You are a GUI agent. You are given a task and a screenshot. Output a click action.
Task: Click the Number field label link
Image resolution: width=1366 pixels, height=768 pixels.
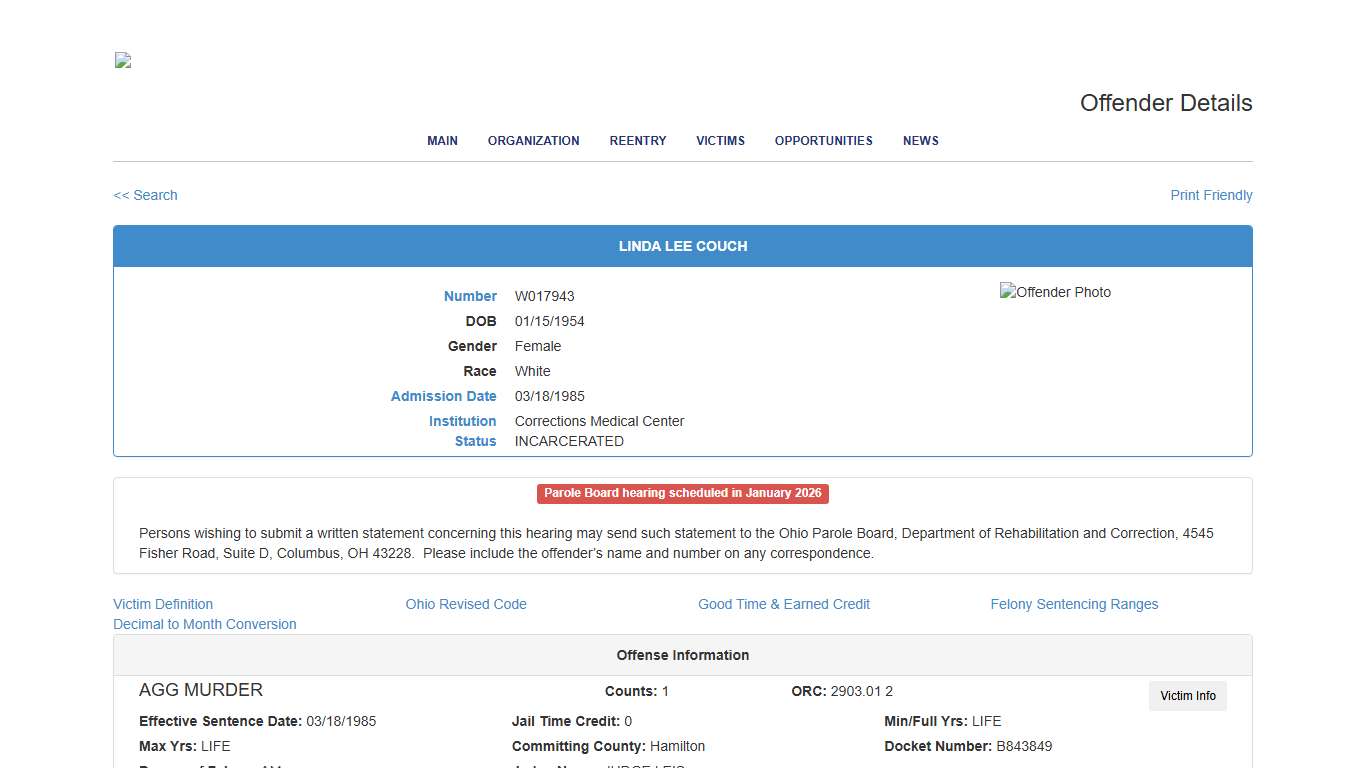tap(470, 296)
